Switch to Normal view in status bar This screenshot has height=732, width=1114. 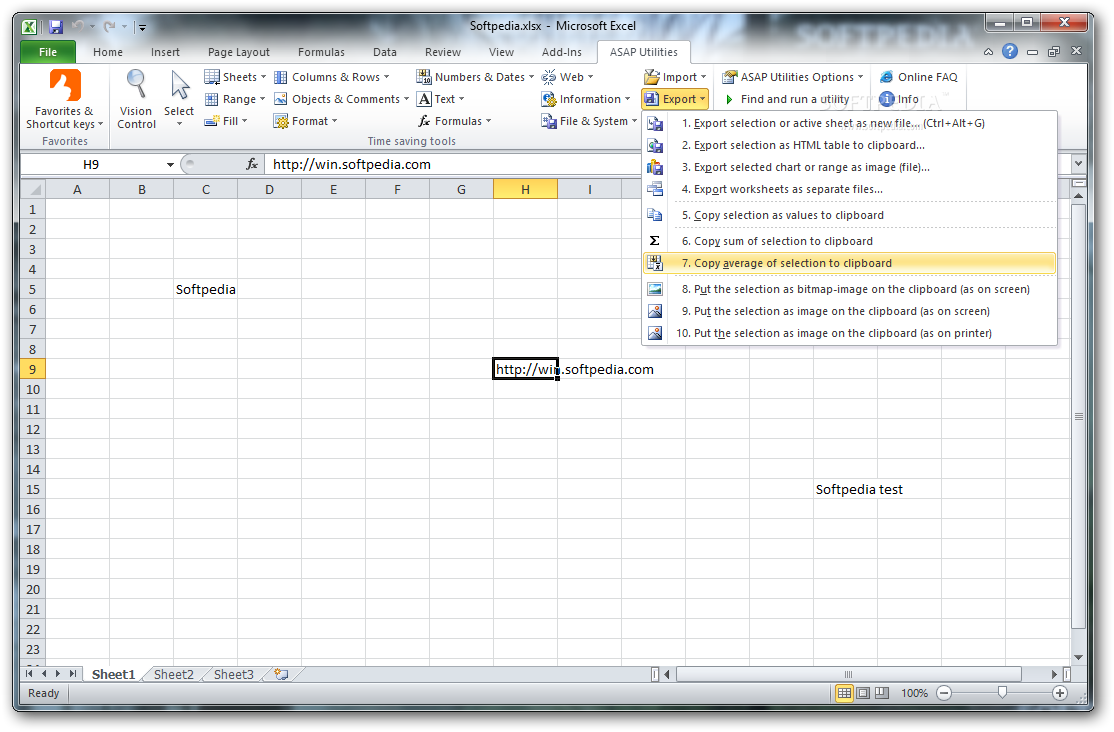(844, 693)
